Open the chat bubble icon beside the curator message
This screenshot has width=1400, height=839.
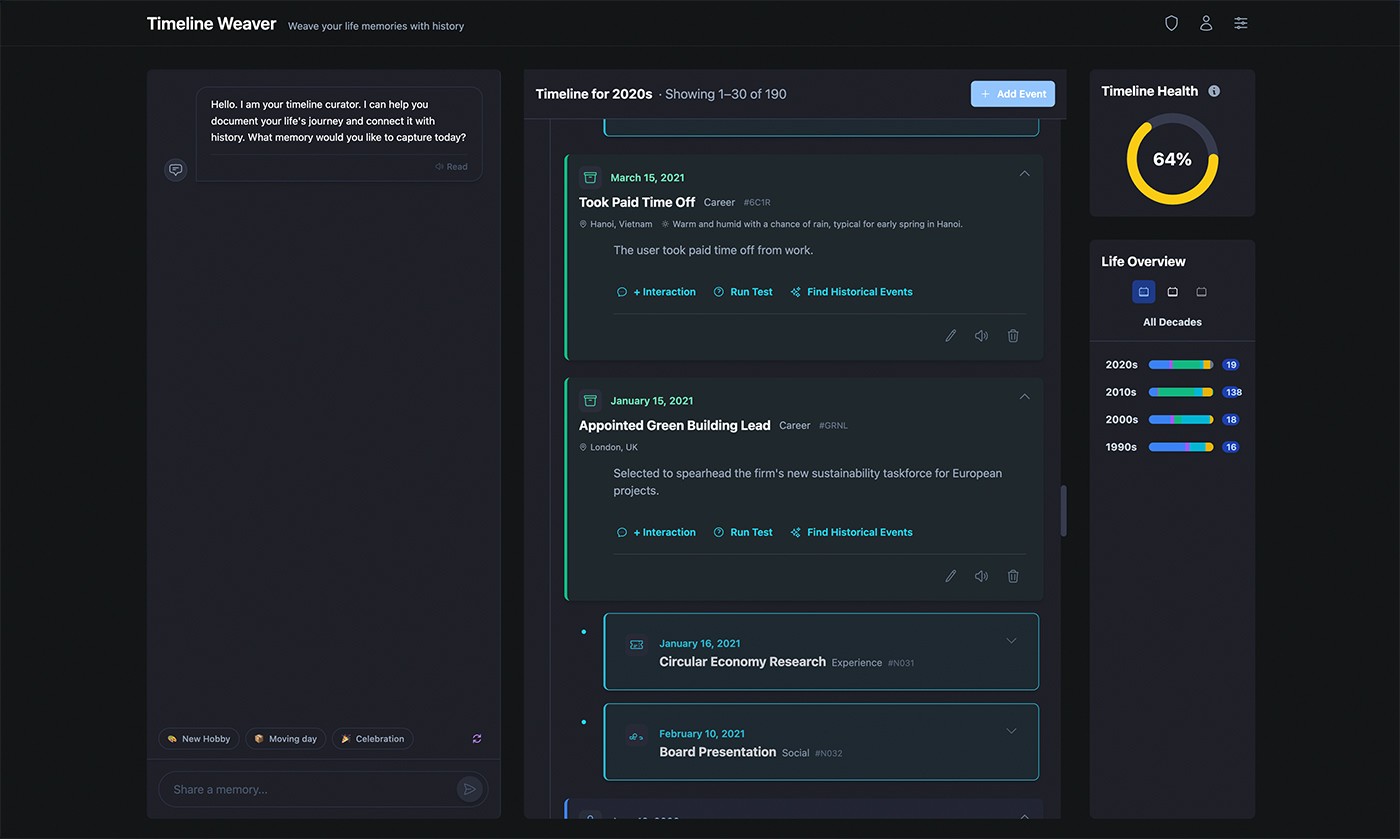[x=176, y=169]
